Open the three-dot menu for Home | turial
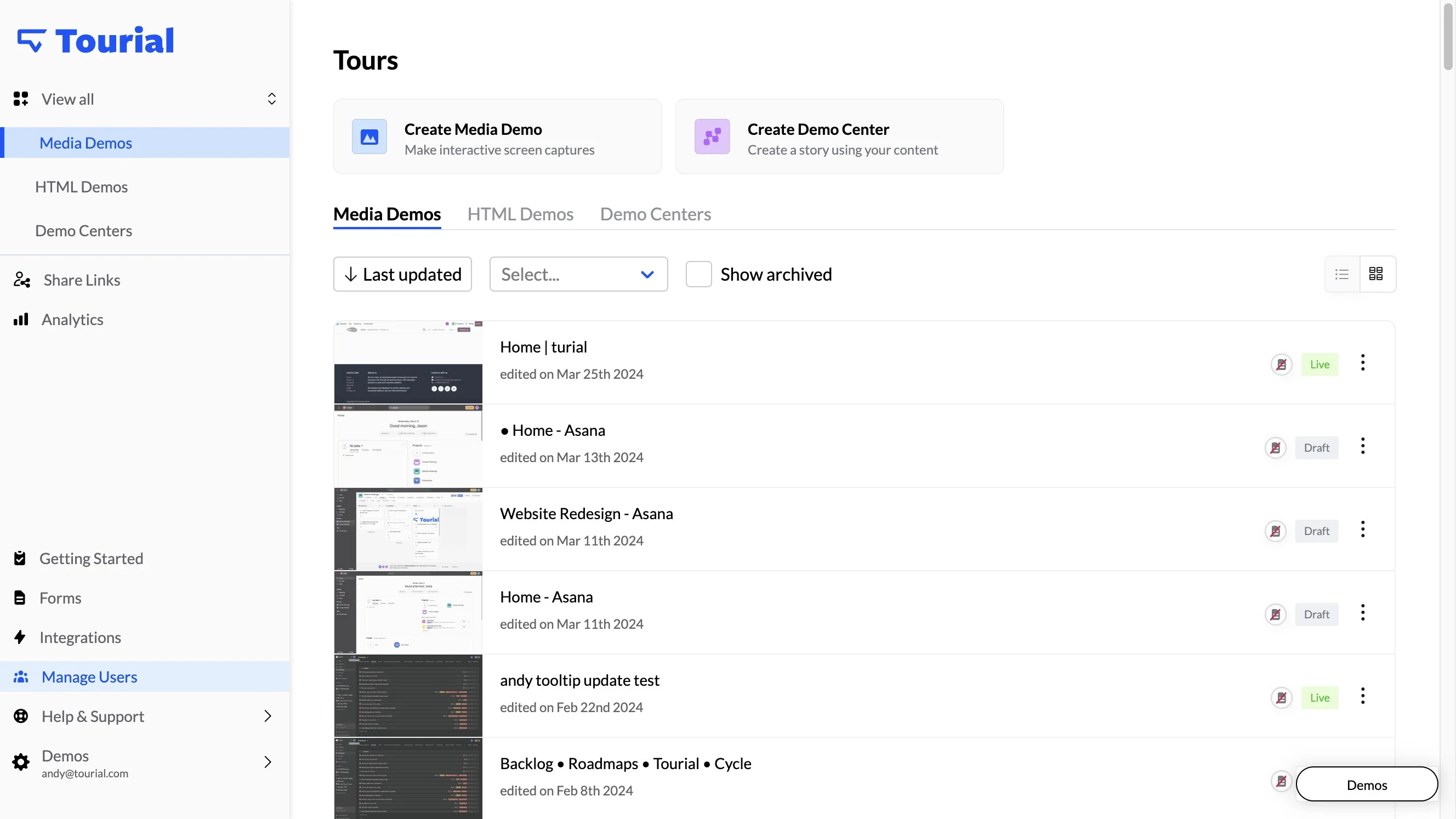 click(x=1363, y=362)
